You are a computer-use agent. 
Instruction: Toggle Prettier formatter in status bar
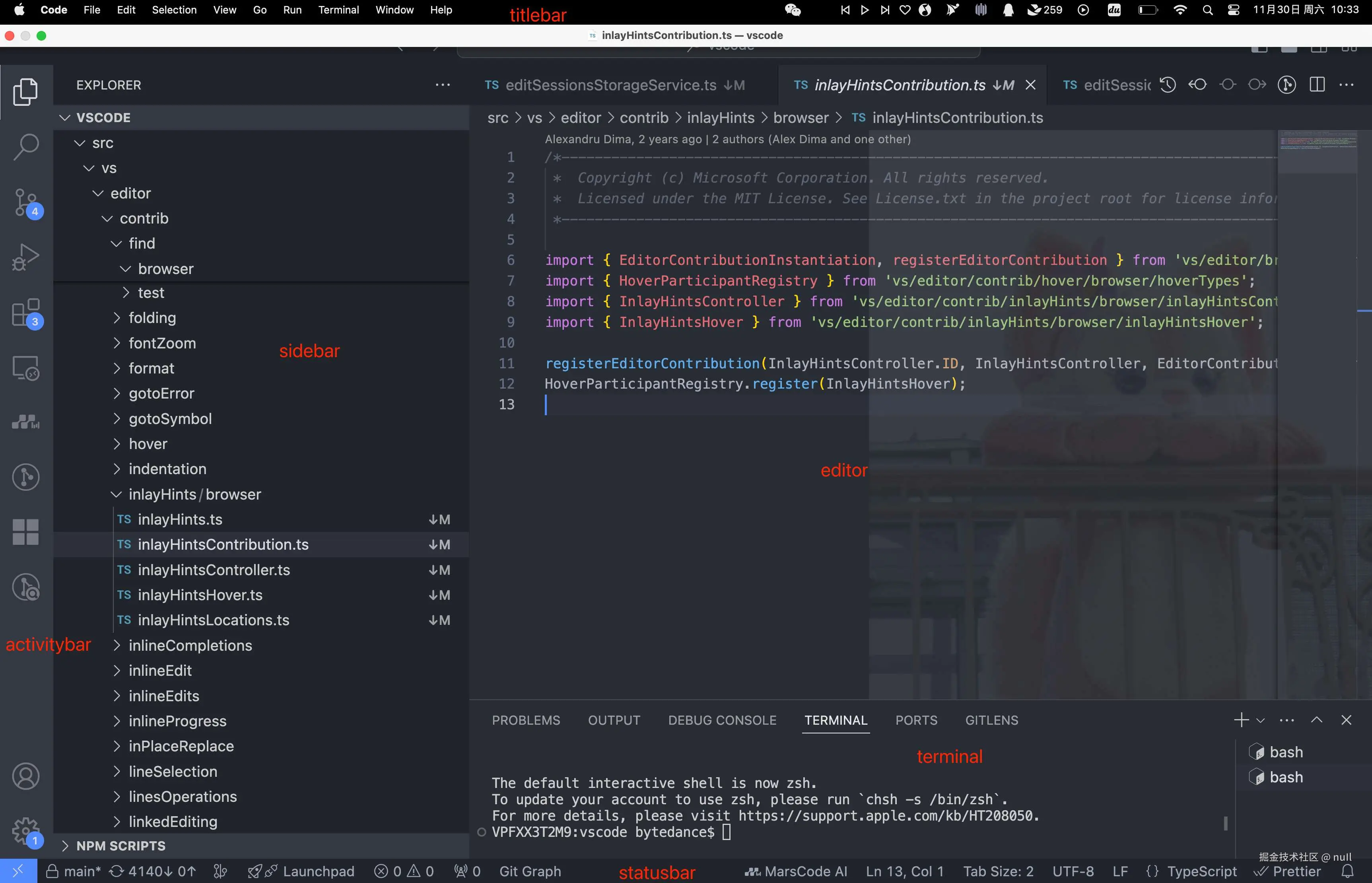click(1288, 871)
